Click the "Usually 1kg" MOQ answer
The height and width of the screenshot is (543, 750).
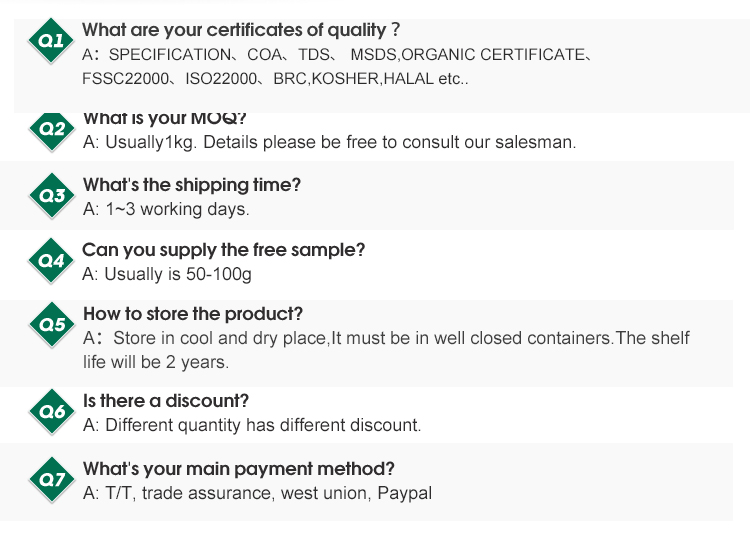coord(329,143)
